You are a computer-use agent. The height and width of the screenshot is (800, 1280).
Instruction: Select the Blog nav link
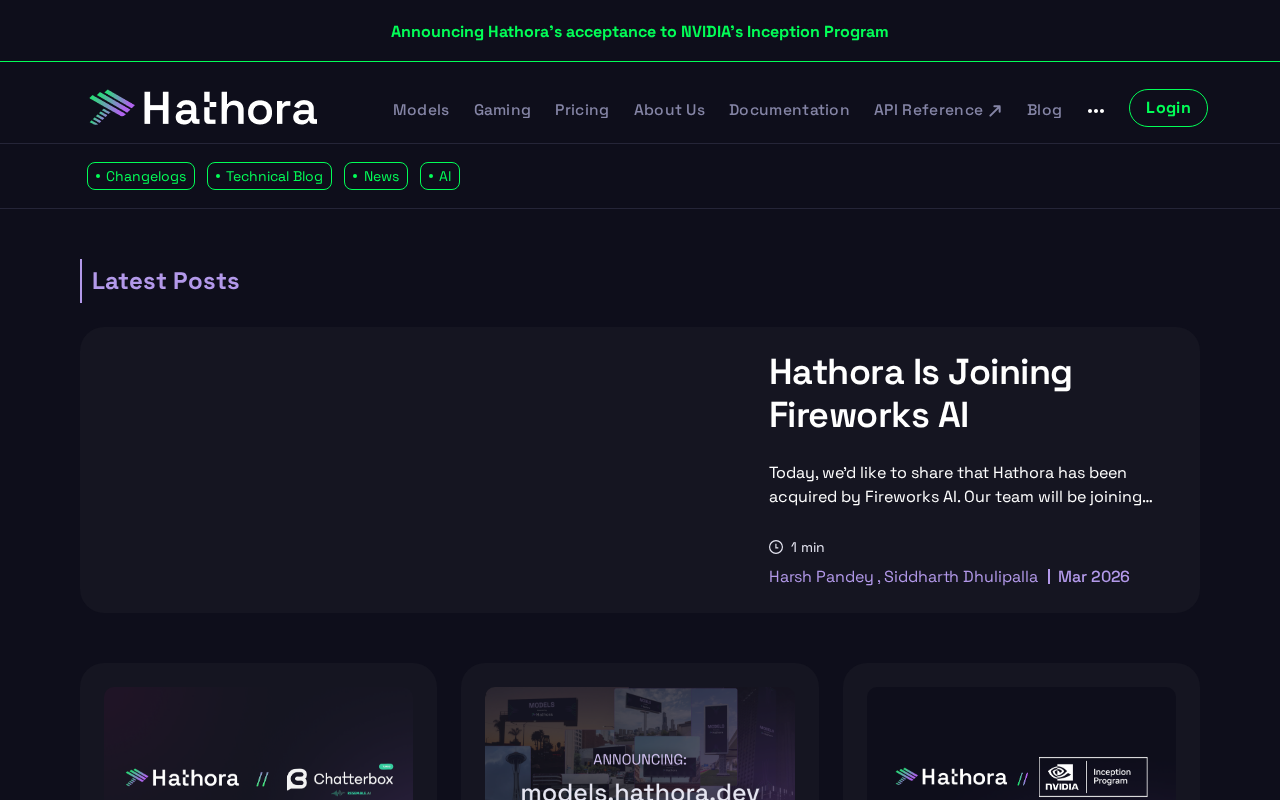click(1044, 110)
